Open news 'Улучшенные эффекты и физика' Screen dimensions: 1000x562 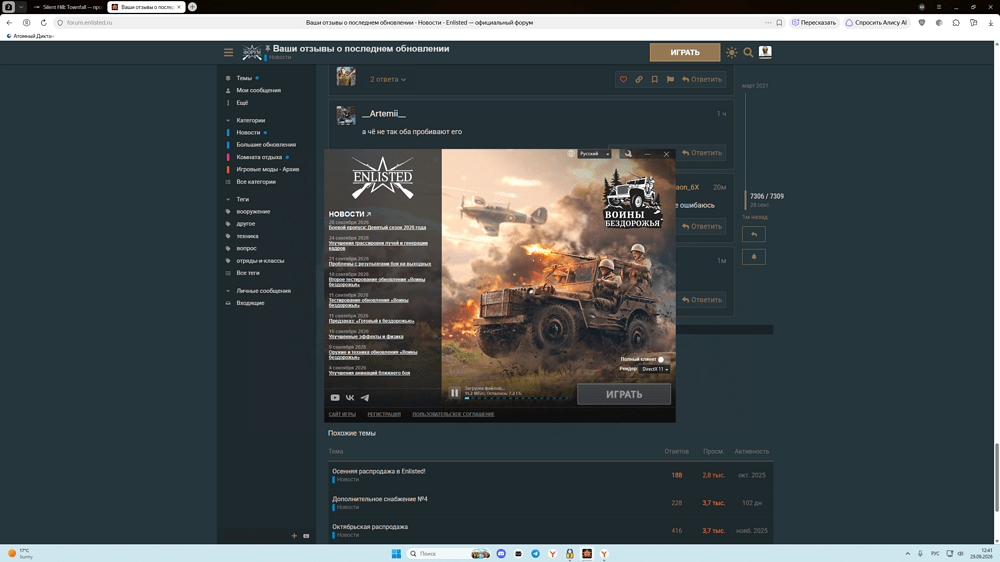(365, 336)
